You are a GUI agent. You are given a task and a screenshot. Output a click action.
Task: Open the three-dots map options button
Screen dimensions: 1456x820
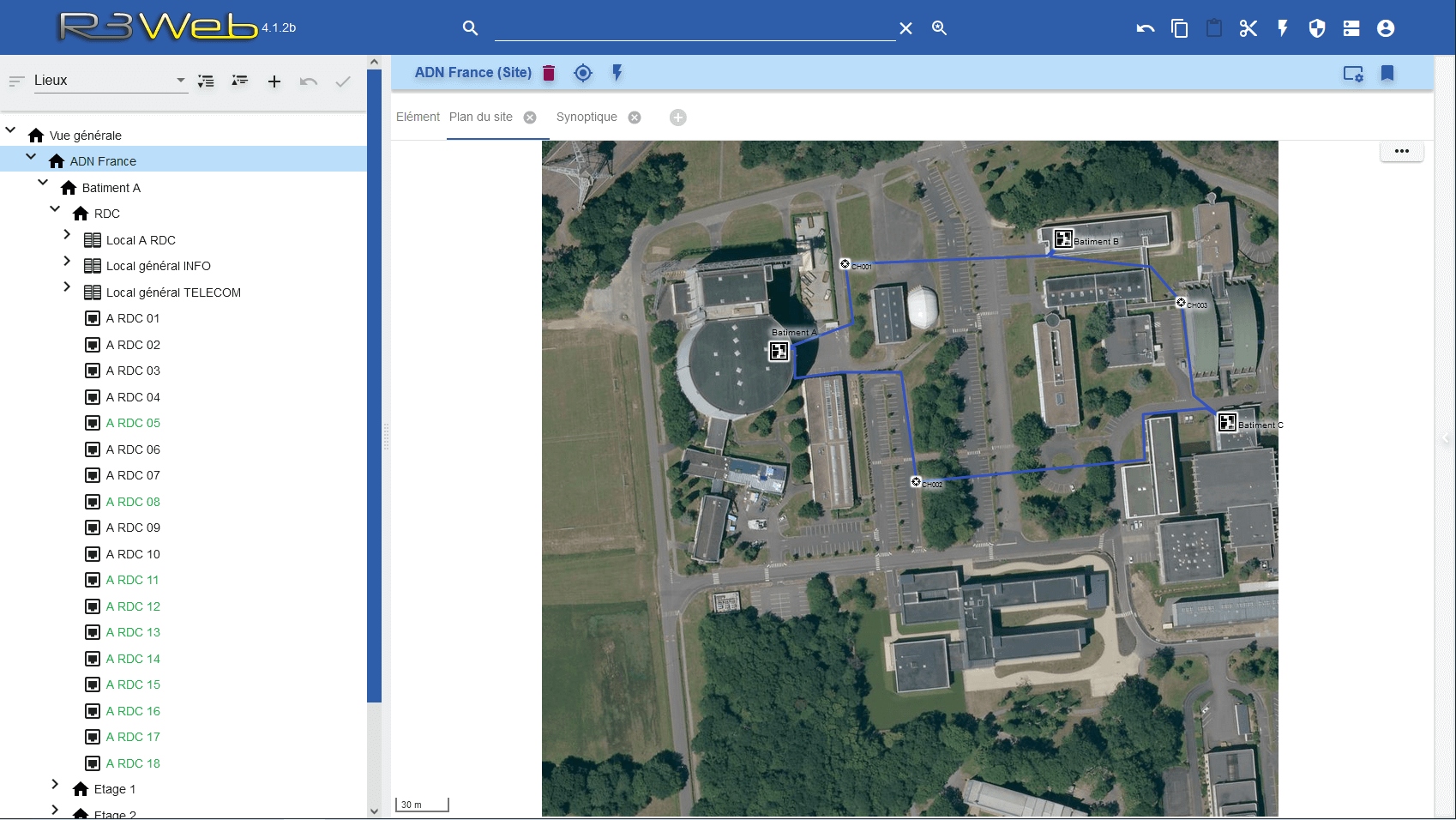tap(1401, 151)
